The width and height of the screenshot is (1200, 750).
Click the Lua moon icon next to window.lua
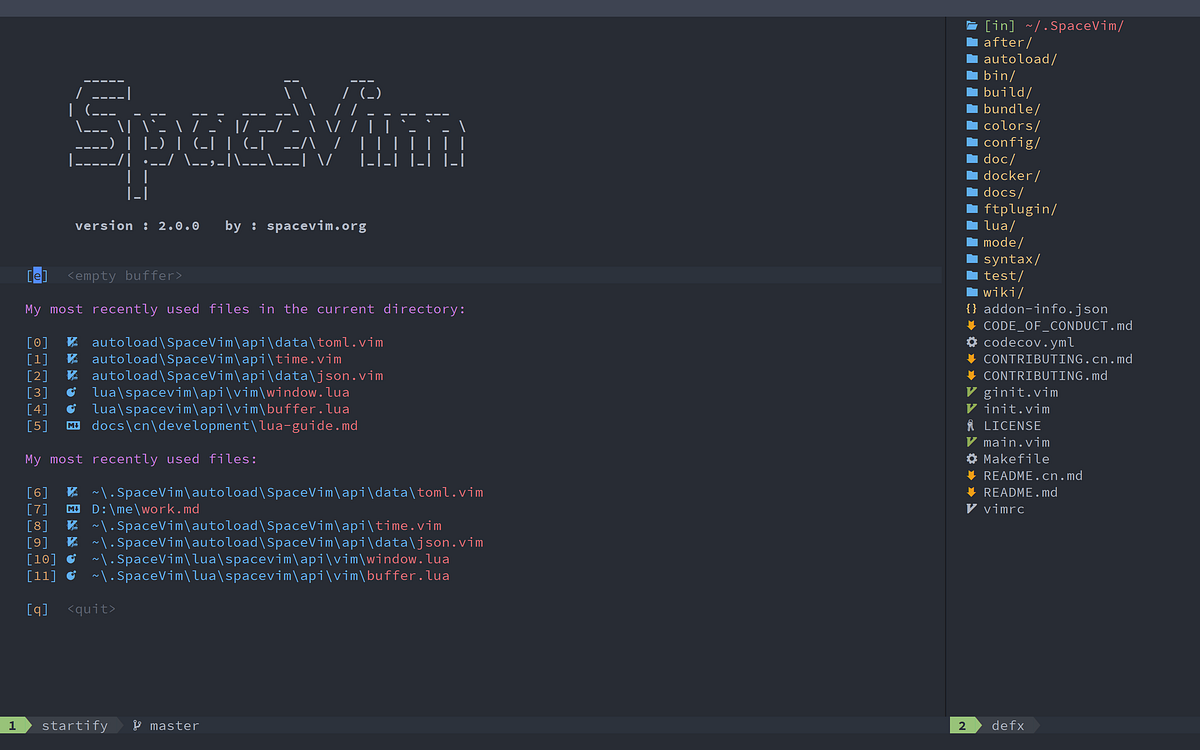70,392
